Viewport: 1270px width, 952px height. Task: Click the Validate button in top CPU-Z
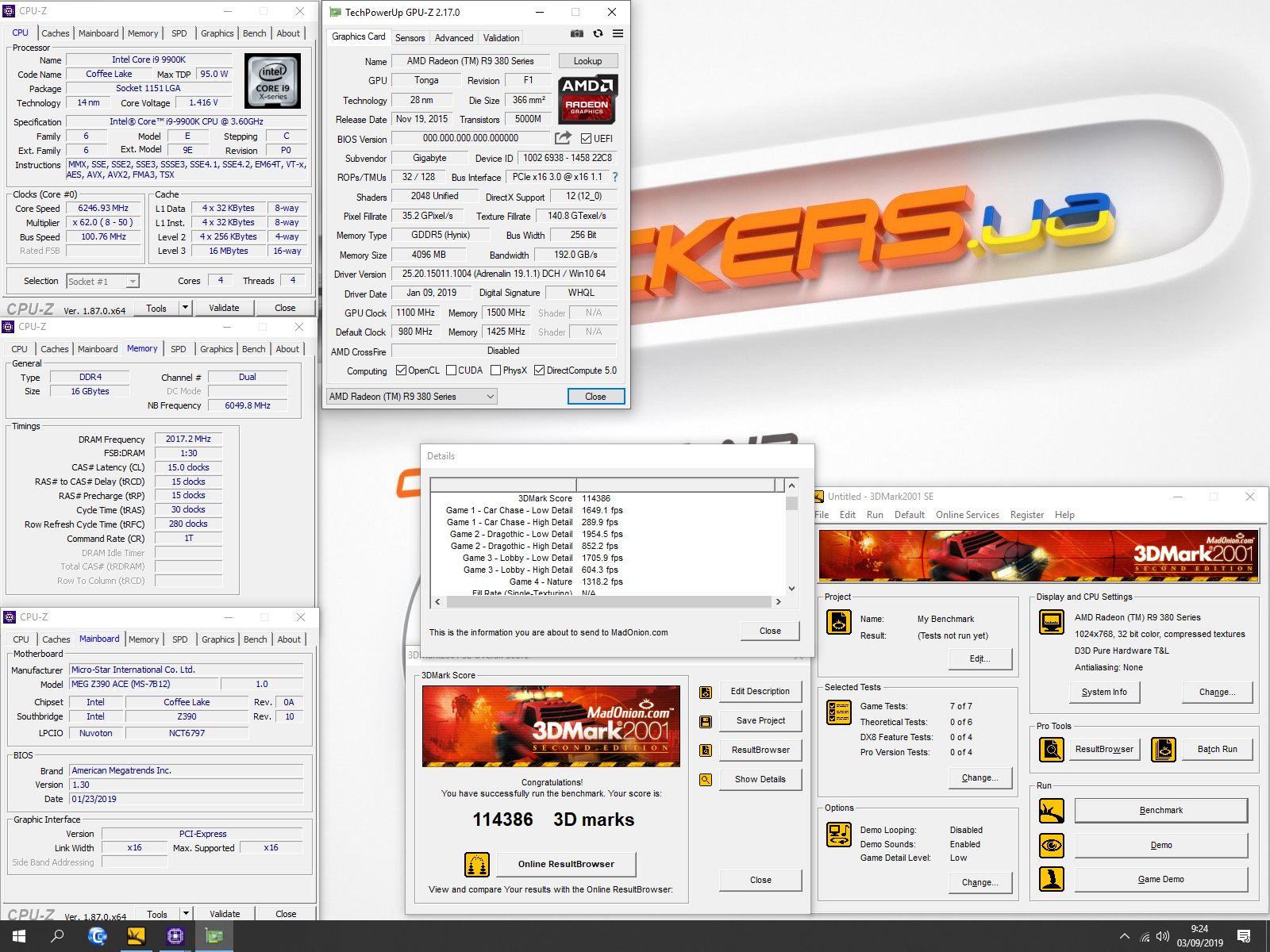[224, 308]
